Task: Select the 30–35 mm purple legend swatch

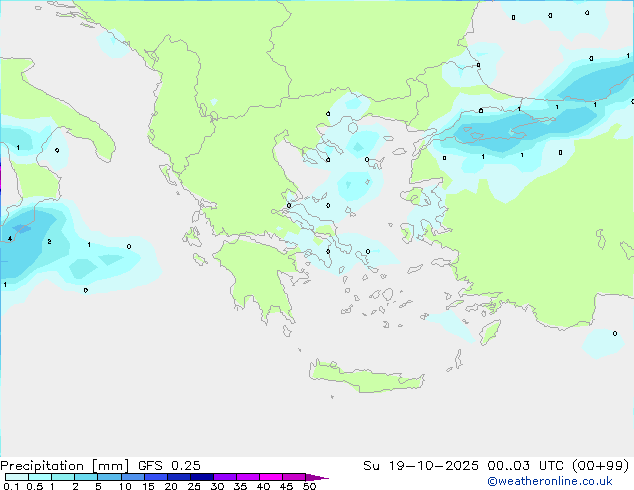Action: click(x=224, y=477)
